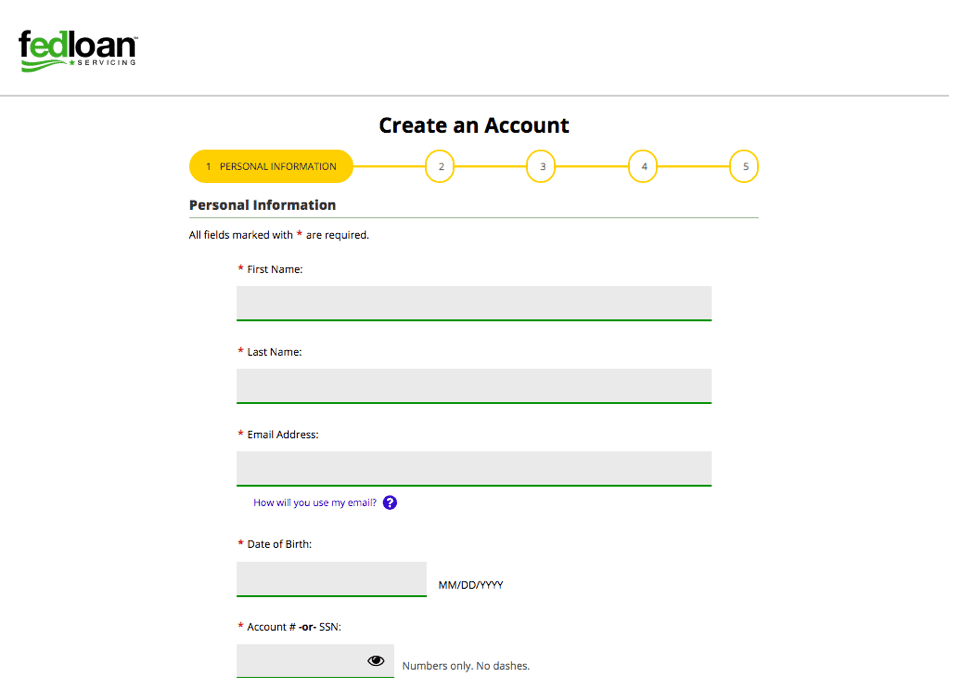The image size is (974, 689).
Task: Select the final step 5 circle
Action: click(x=744, y=166)
